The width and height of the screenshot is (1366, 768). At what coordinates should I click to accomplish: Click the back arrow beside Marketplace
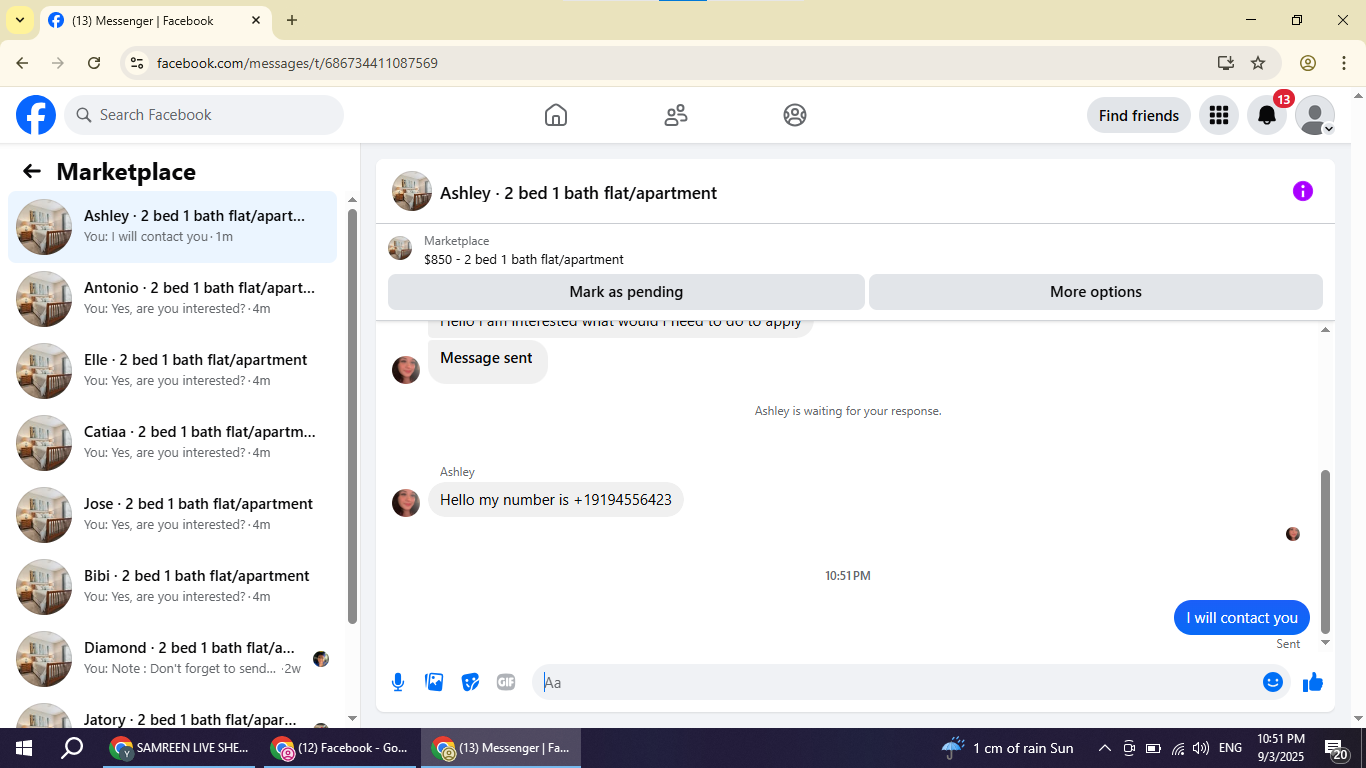[x=32, y=171]
